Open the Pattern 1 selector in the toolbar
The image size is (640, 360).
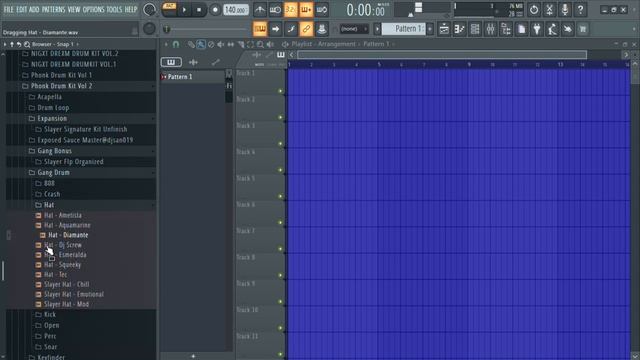click(403, 29)
